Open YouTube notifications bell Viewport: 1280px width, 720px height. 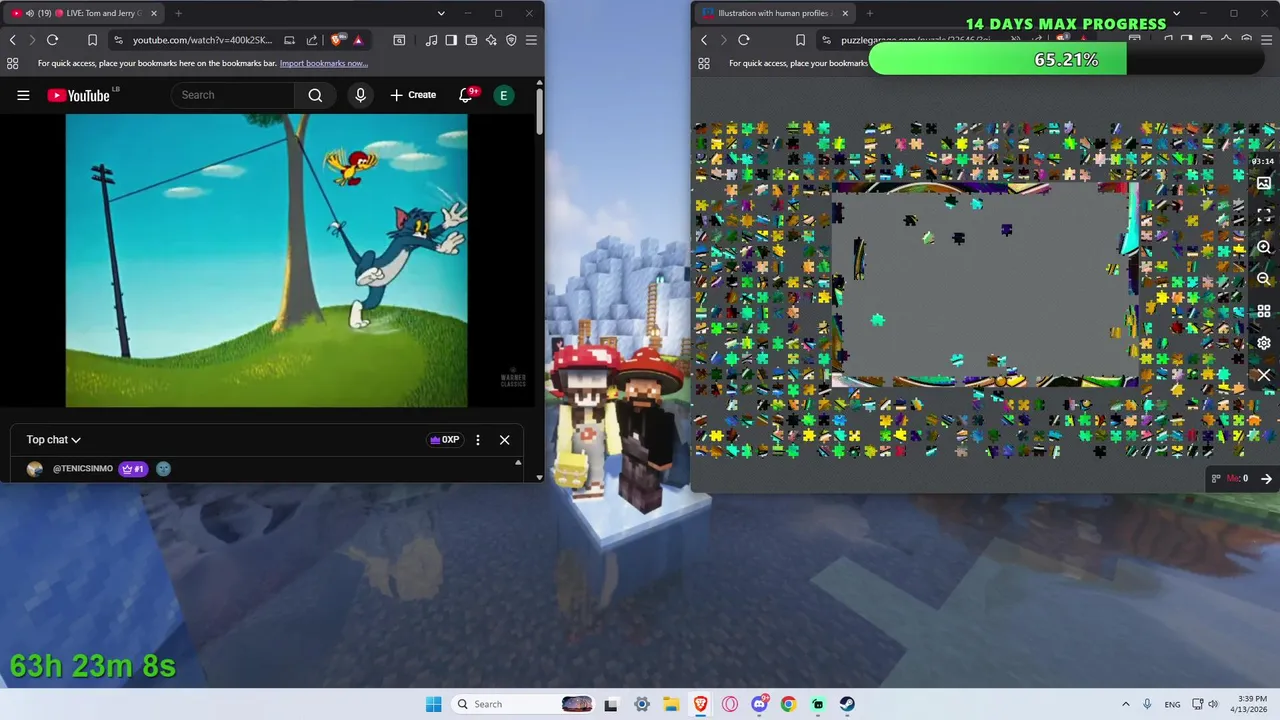click(x=466, y=95)
